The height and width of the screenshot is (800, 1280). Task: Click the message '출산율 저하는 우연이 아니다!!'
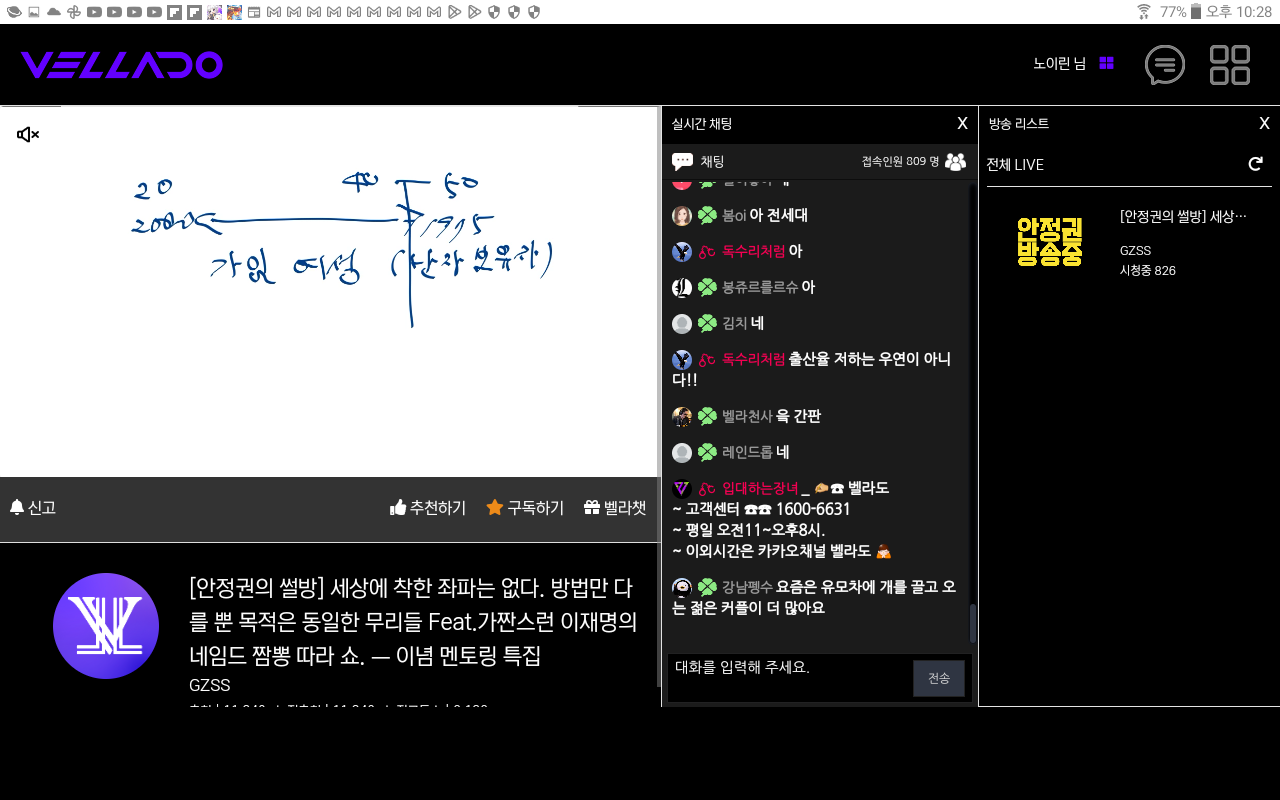point(811,369)
